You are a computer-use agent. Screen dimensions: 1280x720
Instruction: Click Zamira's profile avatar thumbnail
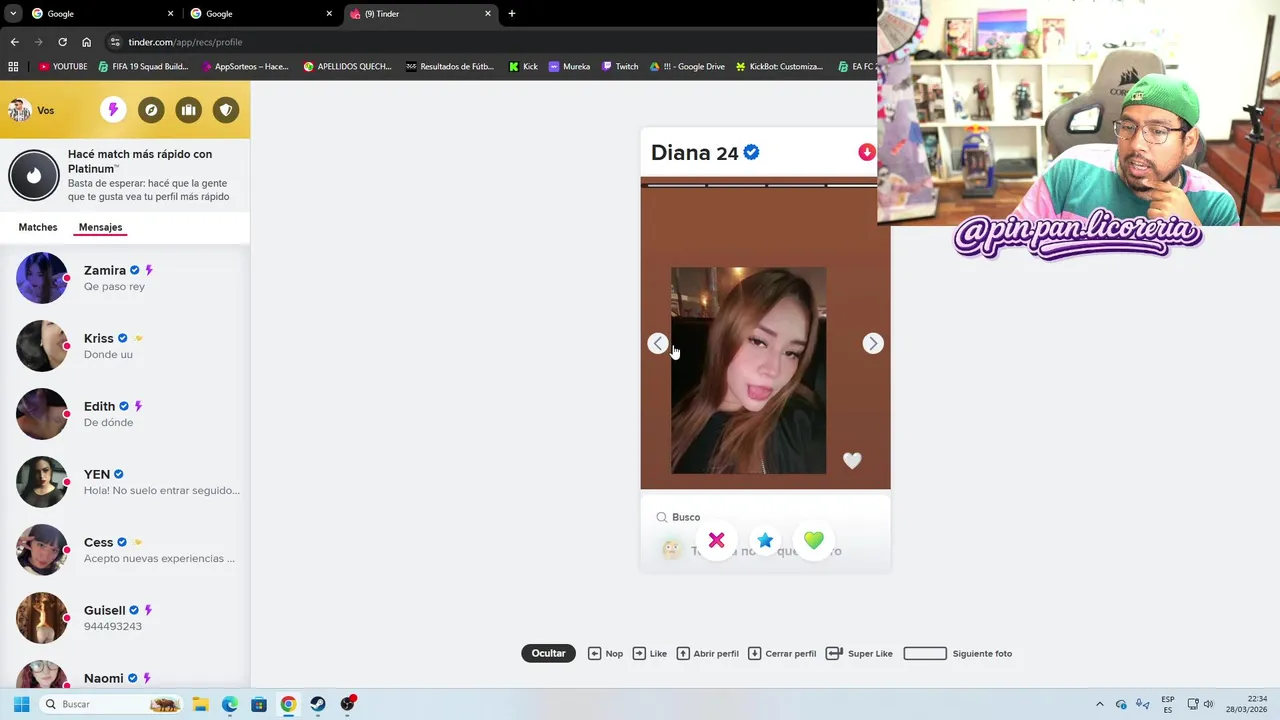pos(42,278)
